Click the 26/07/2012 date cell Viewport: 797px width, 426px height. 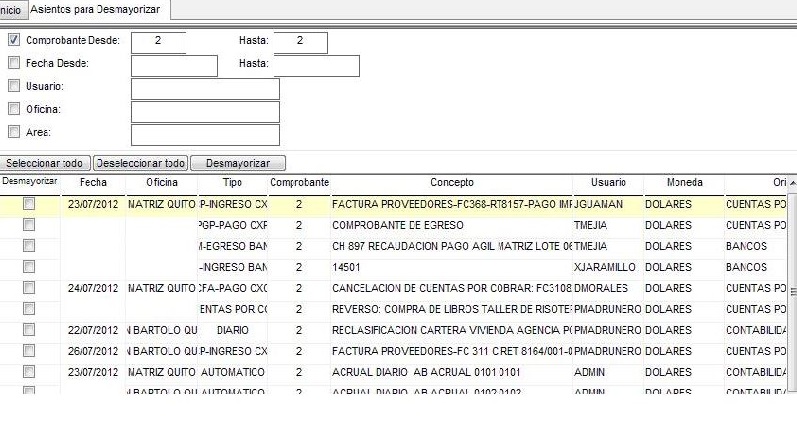click(93, 351)
